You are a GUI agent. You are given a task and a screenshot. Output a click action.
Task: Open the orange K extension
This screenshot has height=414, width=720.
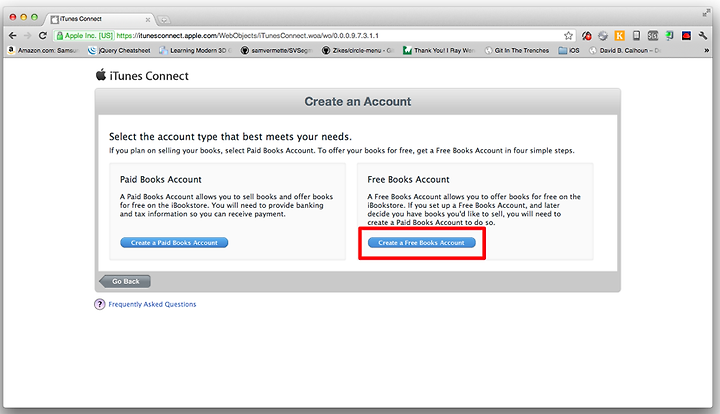point(619,35)
